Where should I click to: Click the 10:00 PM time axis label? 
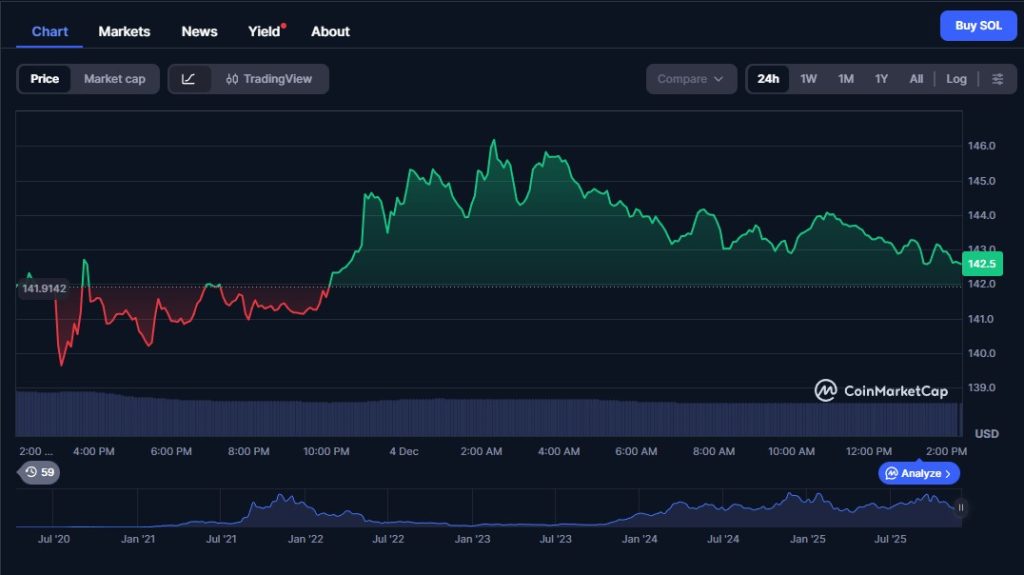326,452
